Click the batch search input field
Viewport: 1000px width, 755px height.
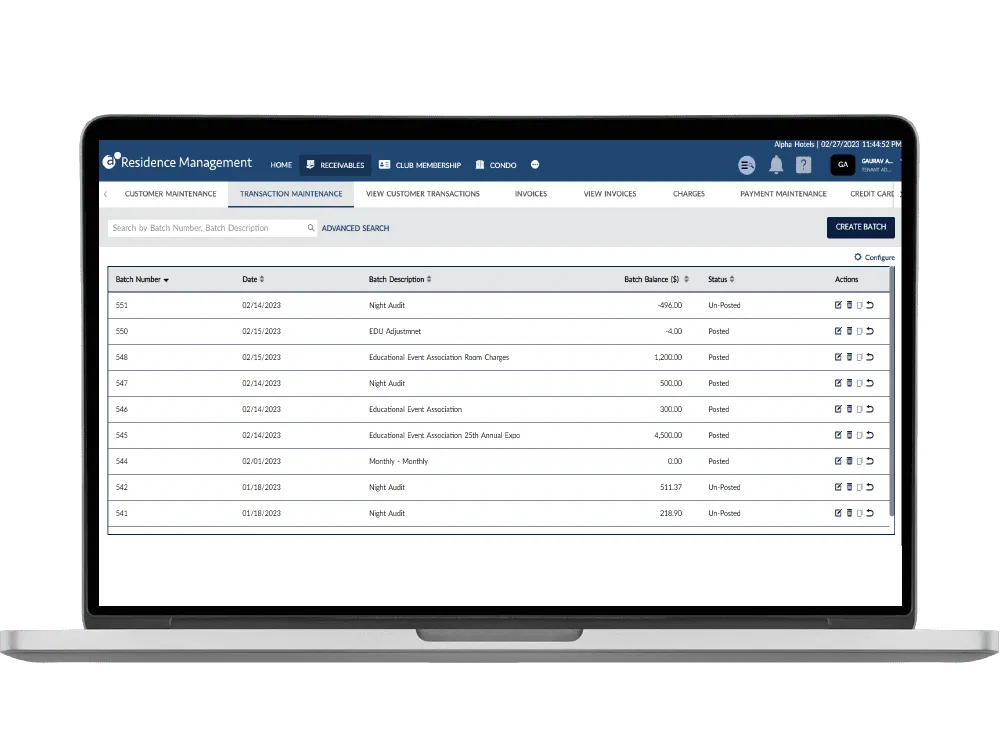205,228
